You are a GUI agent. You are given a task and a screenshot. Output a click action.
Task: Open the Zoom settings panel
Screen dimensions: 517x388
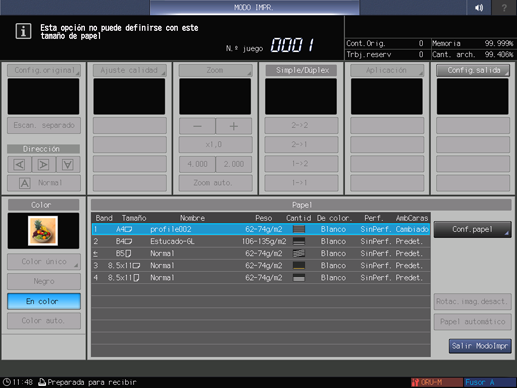click(x=215, y=70)
